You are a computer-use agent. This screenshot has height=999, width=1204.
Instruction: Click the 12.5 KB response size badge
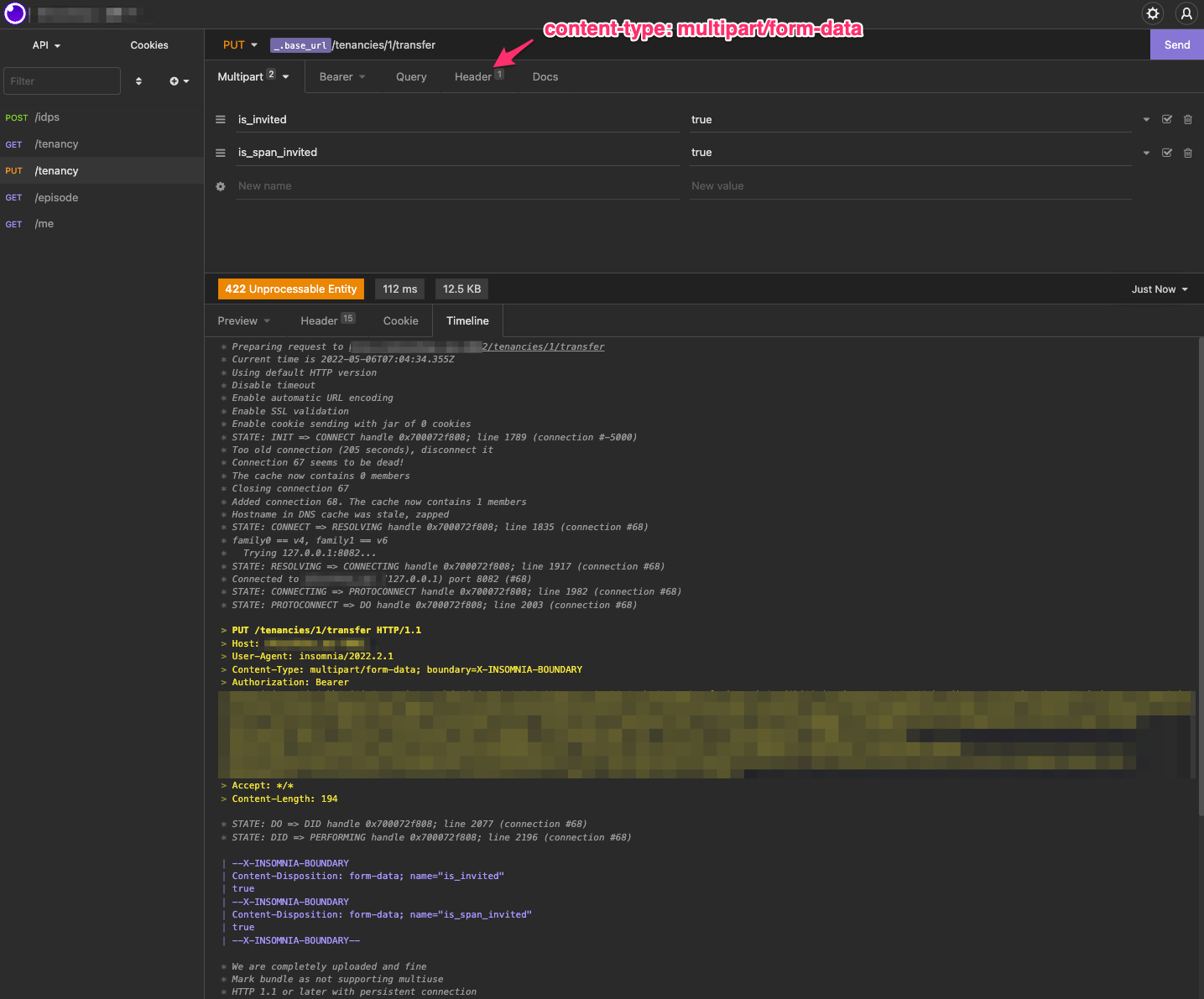[x=461, y=289]
